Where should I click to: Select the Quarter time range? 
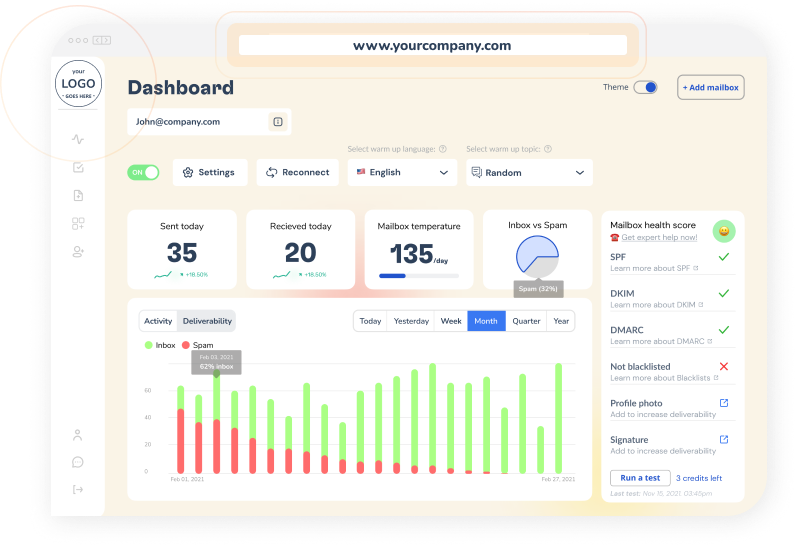(526, 321)
